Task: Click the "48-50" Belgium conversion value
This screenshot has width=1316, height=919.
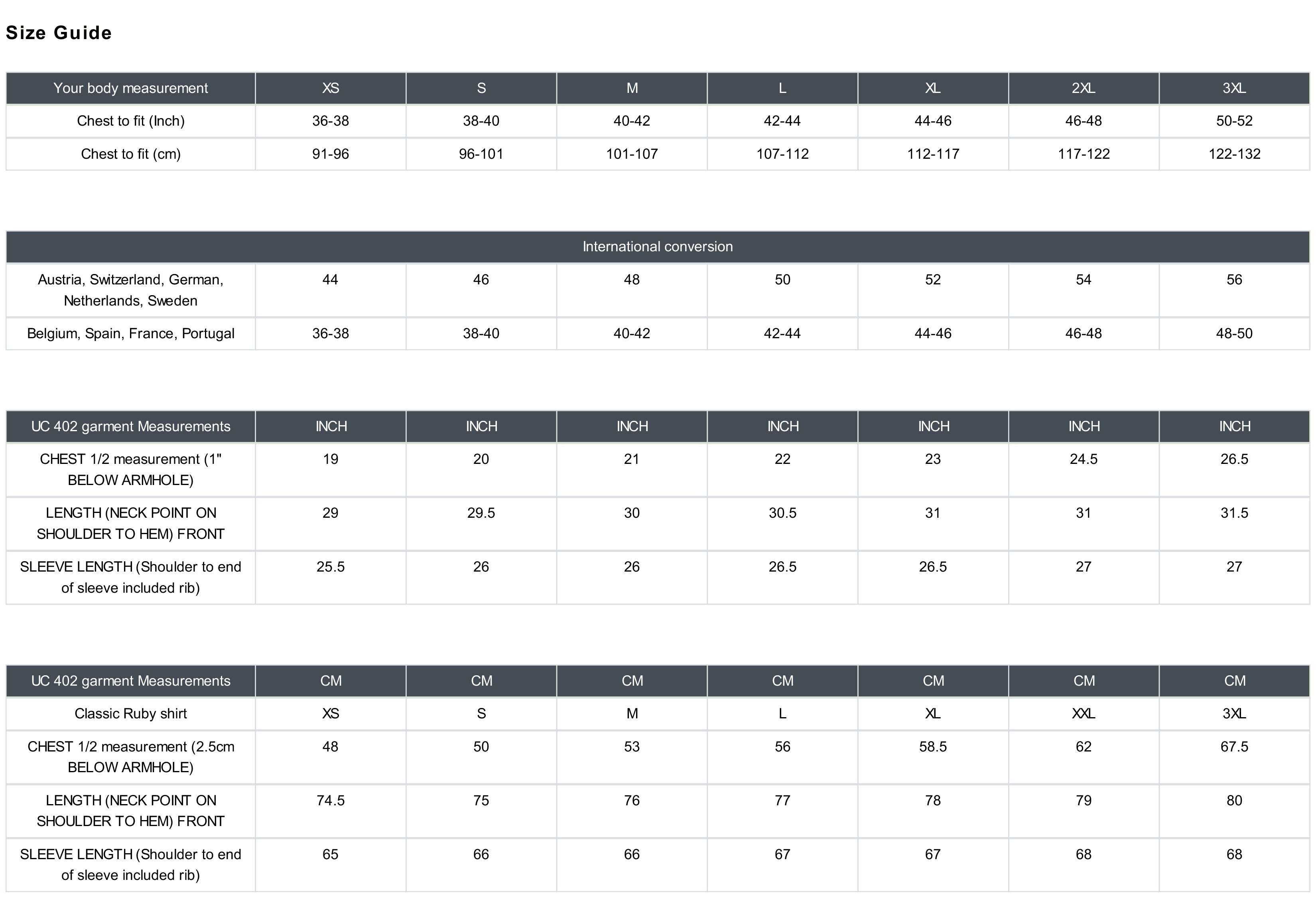Action: click(x=1234, y=334)
